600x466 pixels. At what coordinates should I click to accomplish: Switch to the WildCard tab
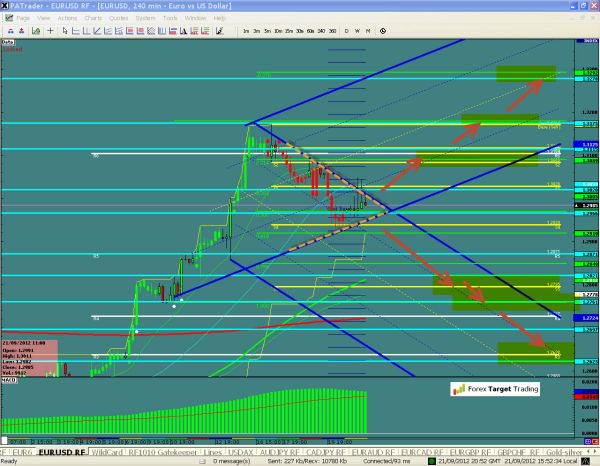(x=108, y=451)
